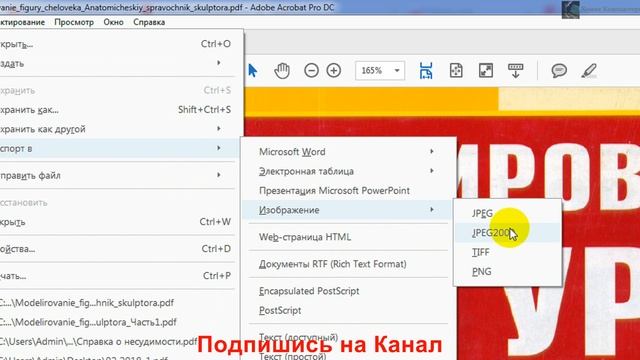Click the fit one full page icon
The height and width of the screenshot is (360, 640).
456,71
